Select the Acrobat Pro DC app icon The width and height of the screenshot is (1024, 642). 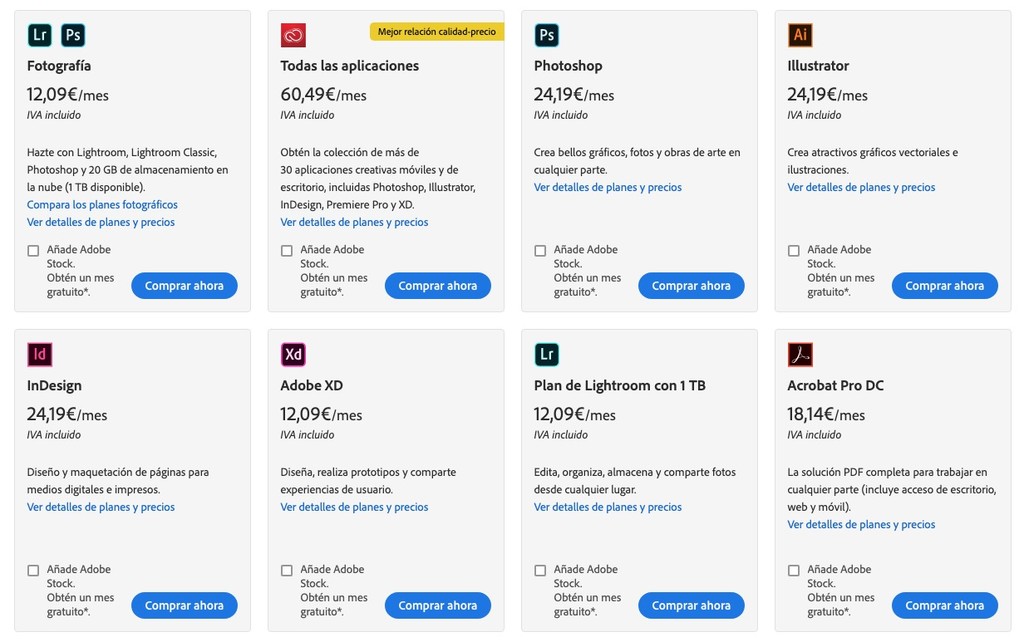pyautogui.click(x=800, y=354)
